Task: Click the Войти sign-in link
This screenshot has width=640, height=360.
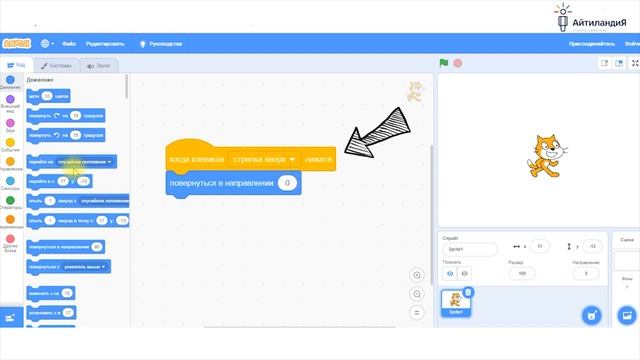Action: click(x=632, y=44)
